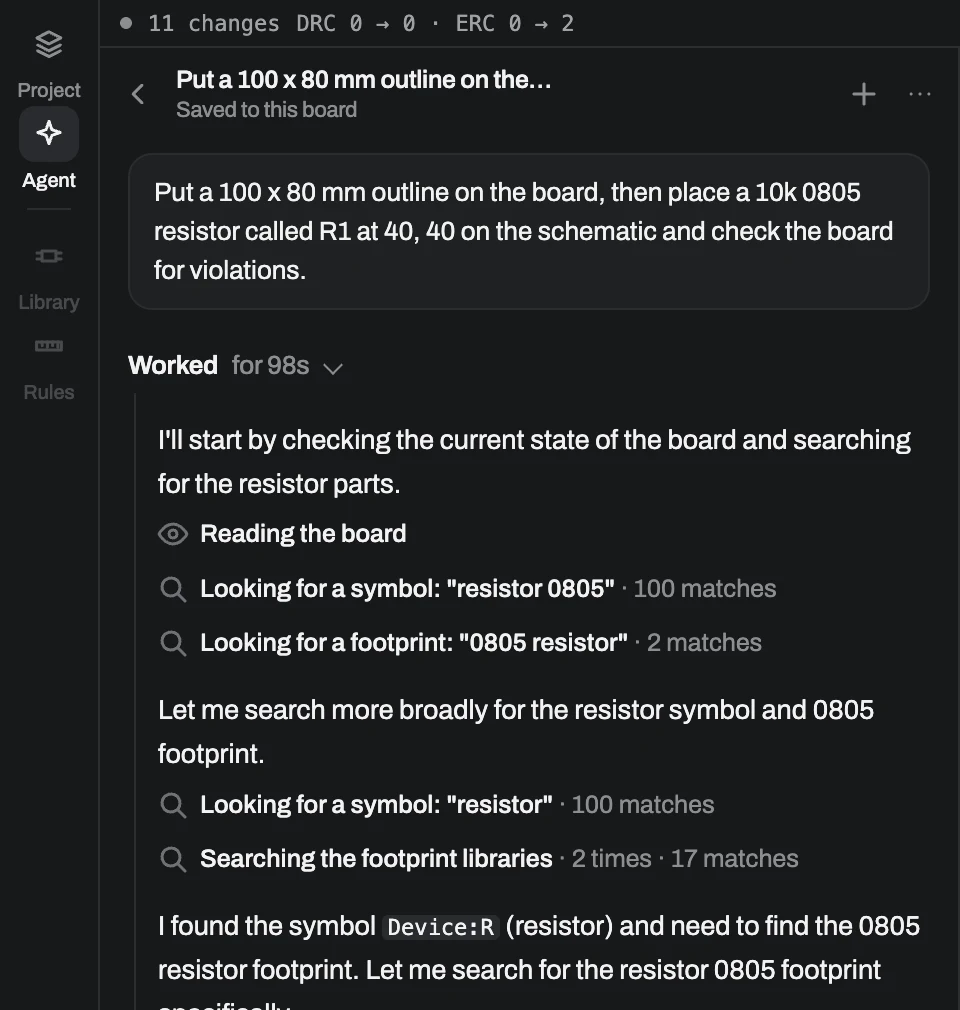This screenshot has height=1010, width=960.
Task: Open the Project layers icon
Action: click(49, 44)
